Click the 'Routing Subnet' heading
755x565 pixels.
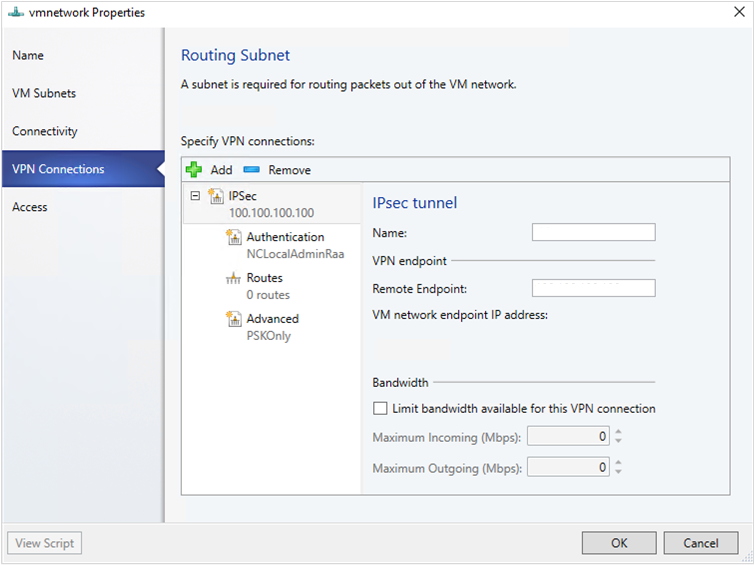click(x=235, y=55)
